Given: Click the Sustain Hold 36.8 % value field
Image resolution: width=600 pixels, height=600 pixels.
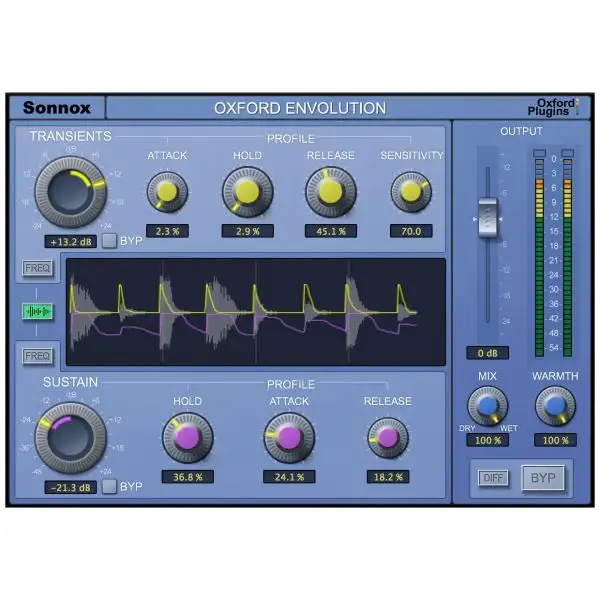Looking at the screenshot, I should coord(187,477).
